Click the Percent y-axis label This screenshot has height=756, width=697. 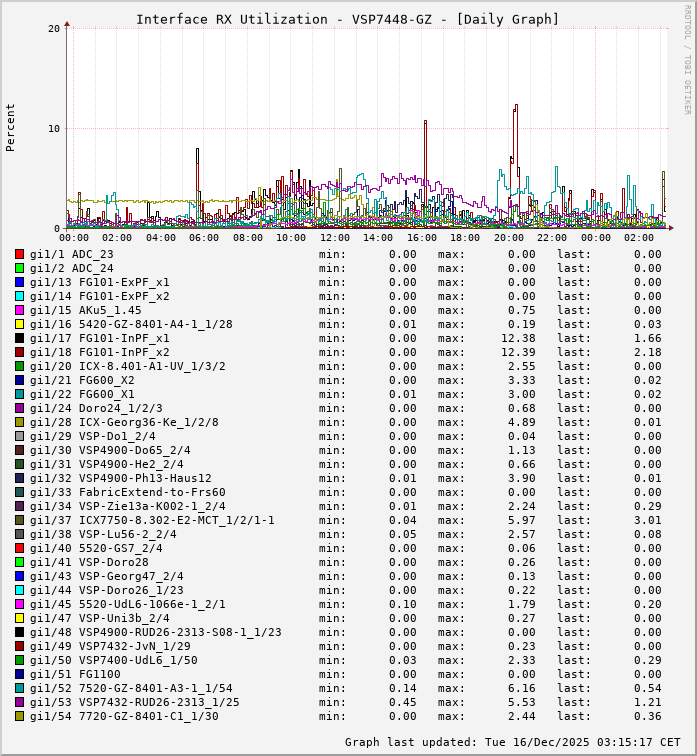(11, 127)
